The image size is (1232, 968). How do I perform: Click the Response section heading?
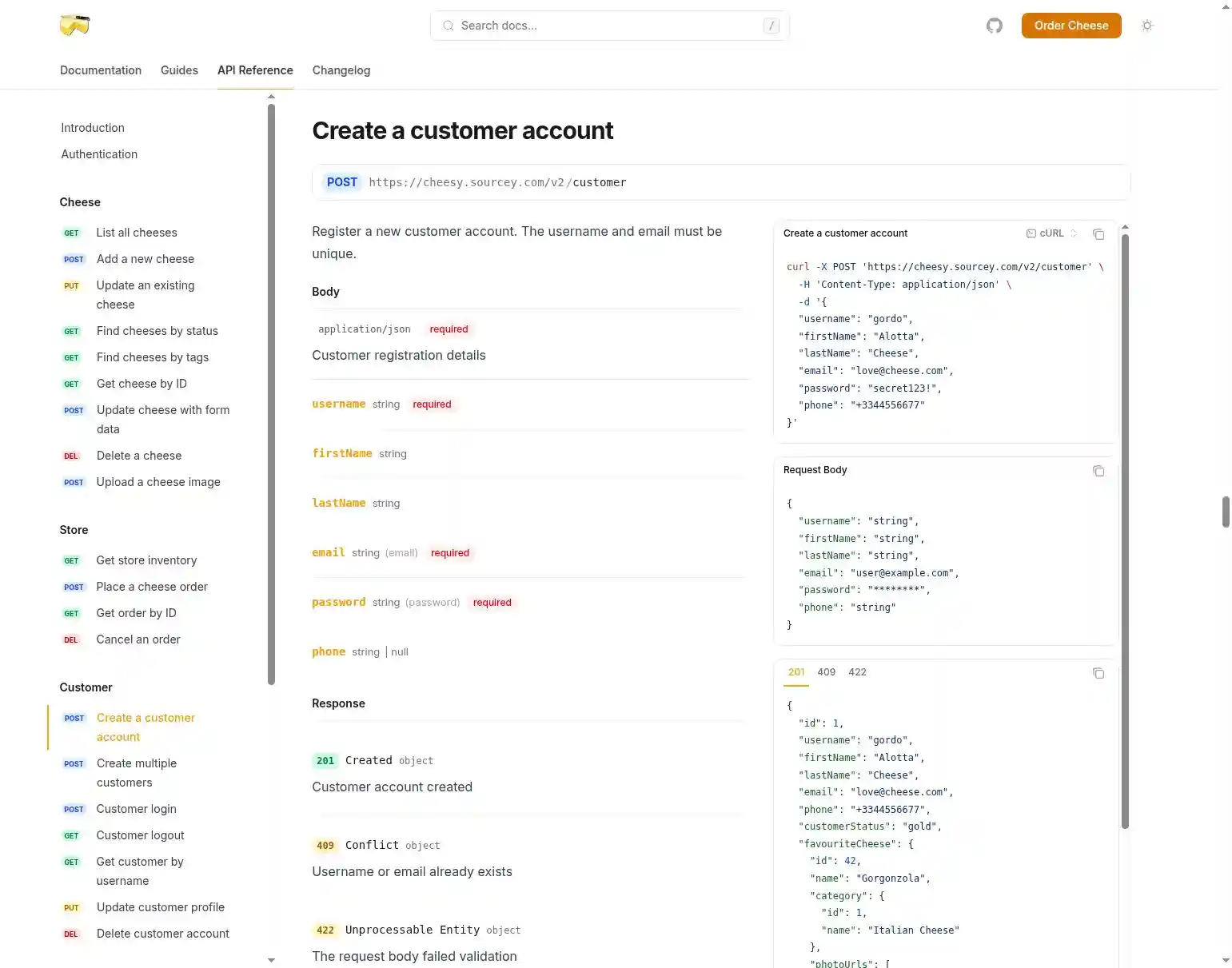pos(338,703)
